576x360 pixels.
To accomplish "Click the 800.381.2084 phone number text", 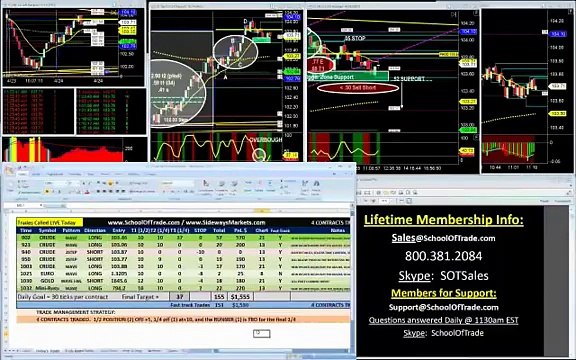I will [443, 256].
